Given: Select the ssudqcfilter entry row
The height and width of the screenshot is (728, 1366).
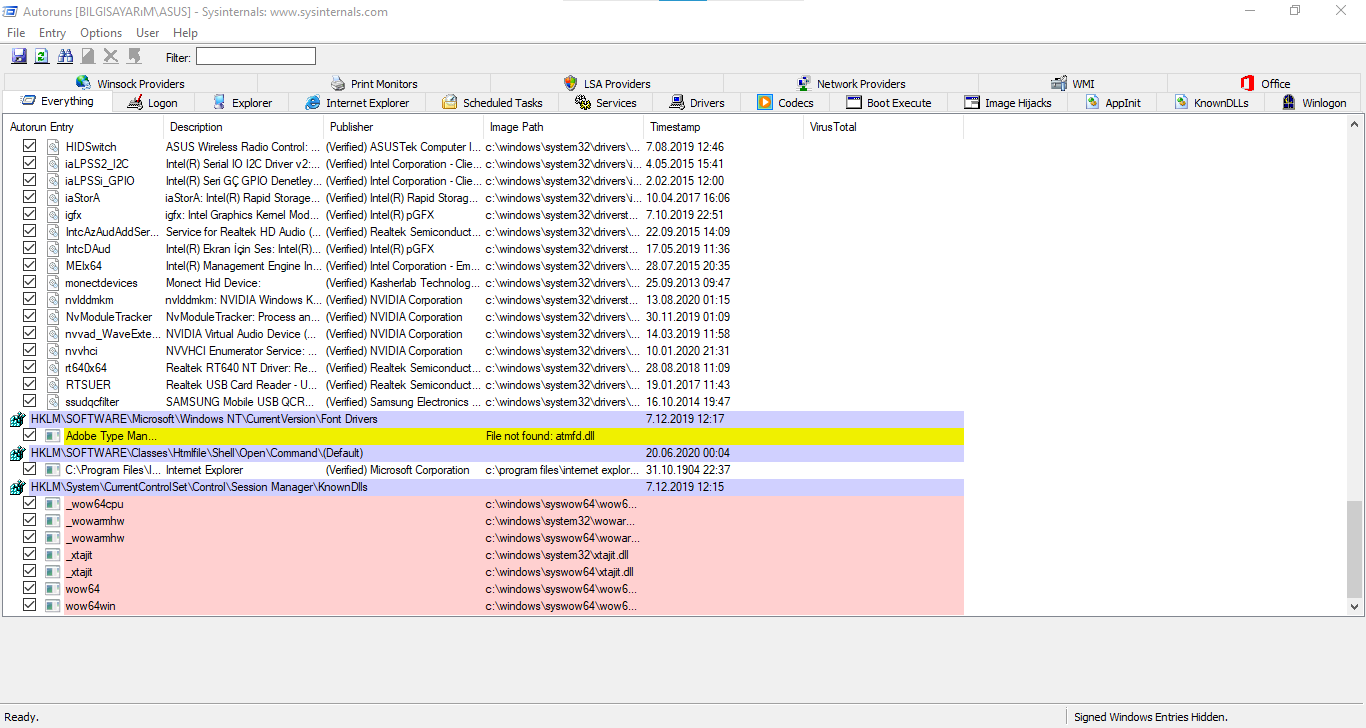Looking at the screenshot, I should [x=484, y=402].
